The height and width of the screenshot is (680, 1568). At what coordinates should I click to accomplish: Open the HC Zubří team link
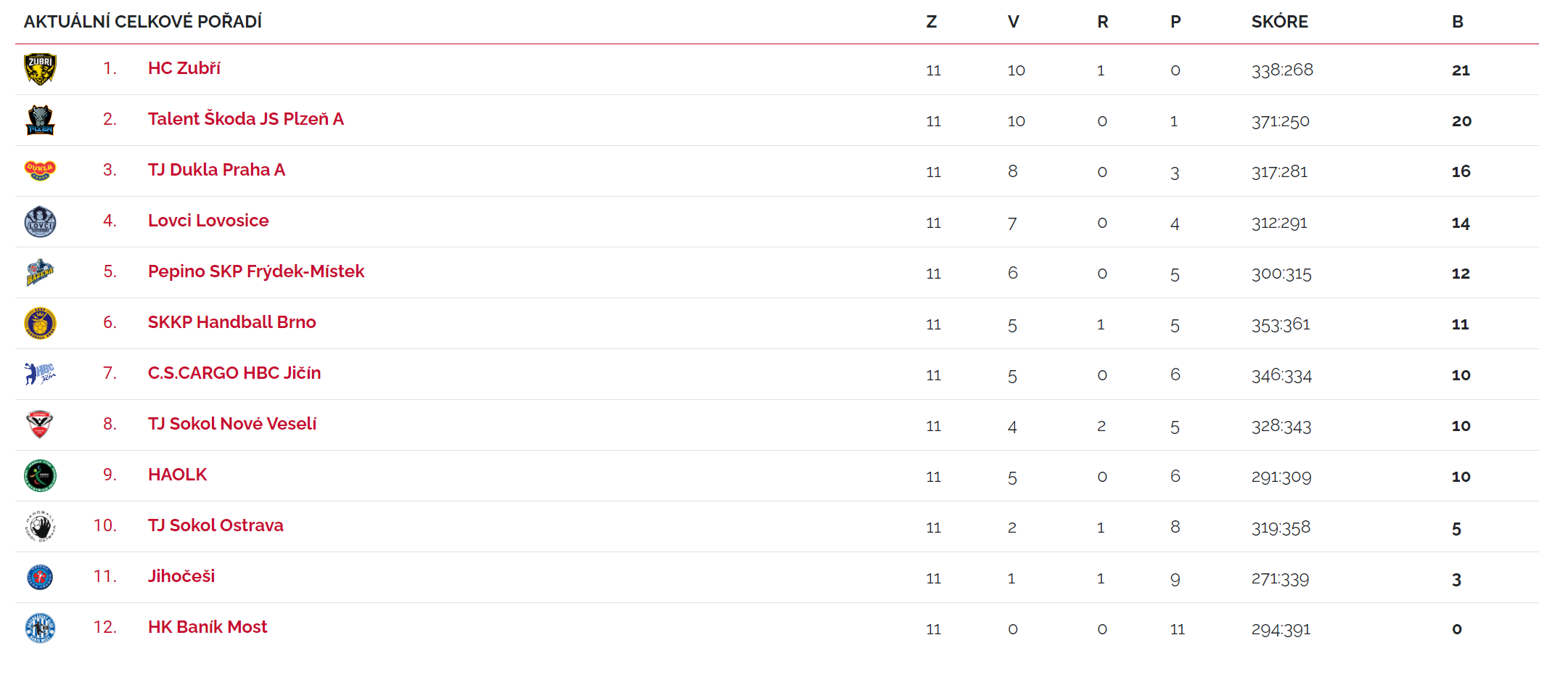tap(184, 68)
